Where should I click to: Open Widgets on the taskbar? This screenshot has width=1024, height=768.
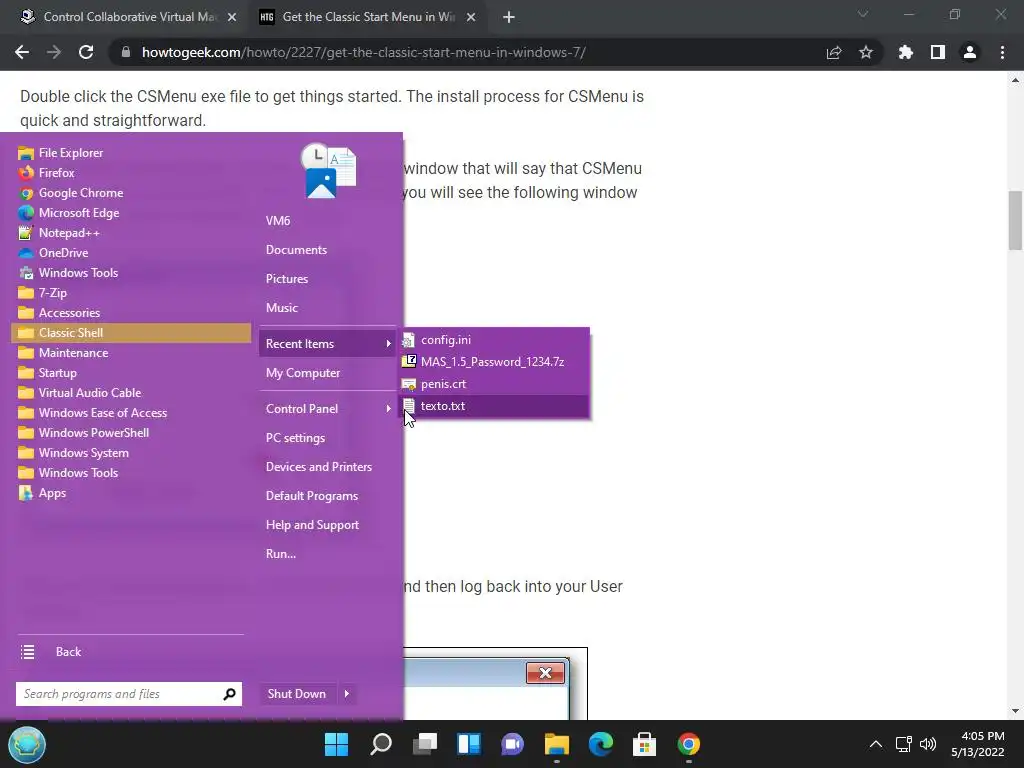tap(469, 744)
